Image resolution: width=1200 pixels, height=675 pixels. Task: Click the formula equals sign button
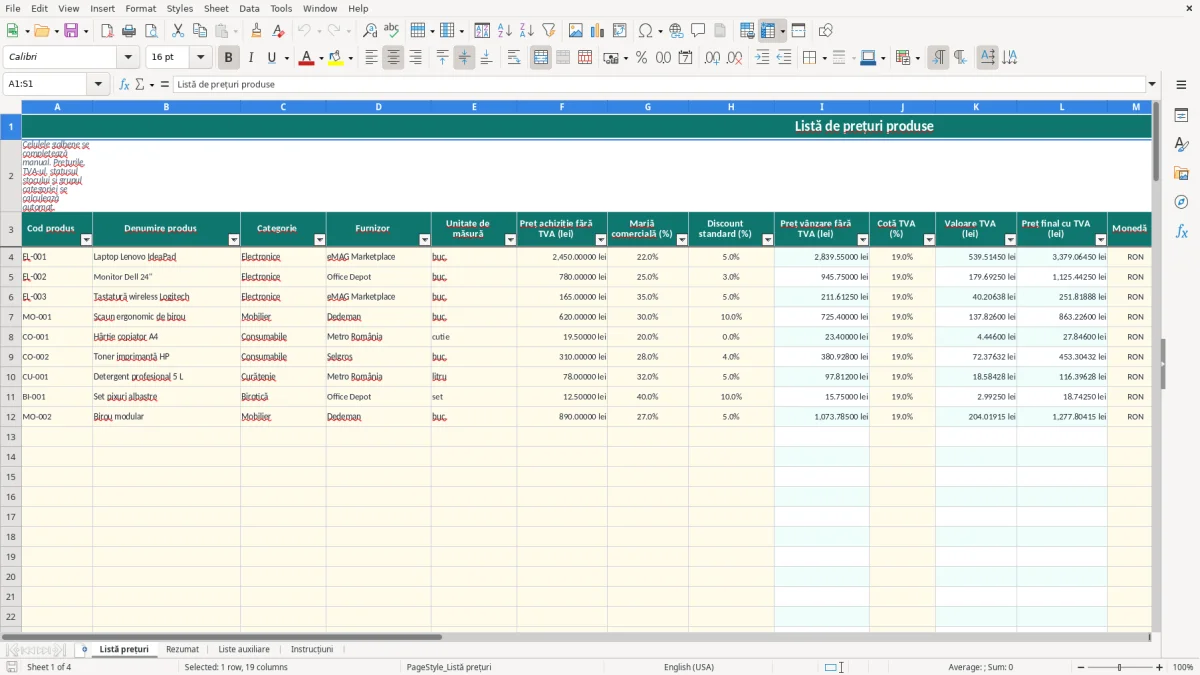pos(165,84)
